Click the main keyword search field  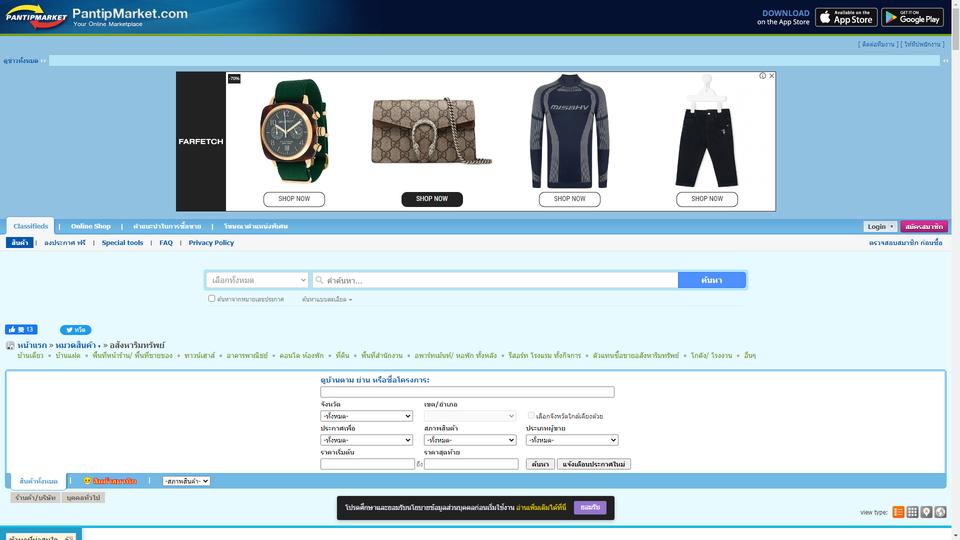click(x=495, y=280)
